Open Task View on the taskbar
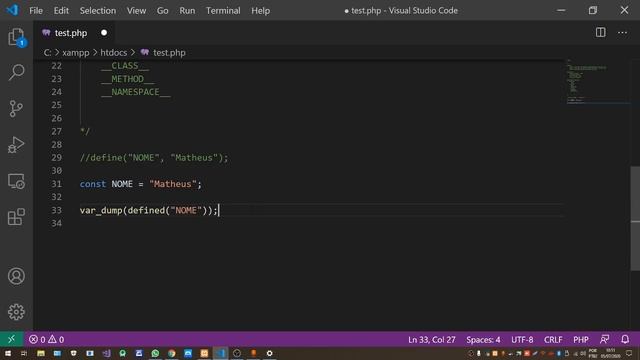The width and height of the screenshot is (640, 360). [x=24, y=353]
